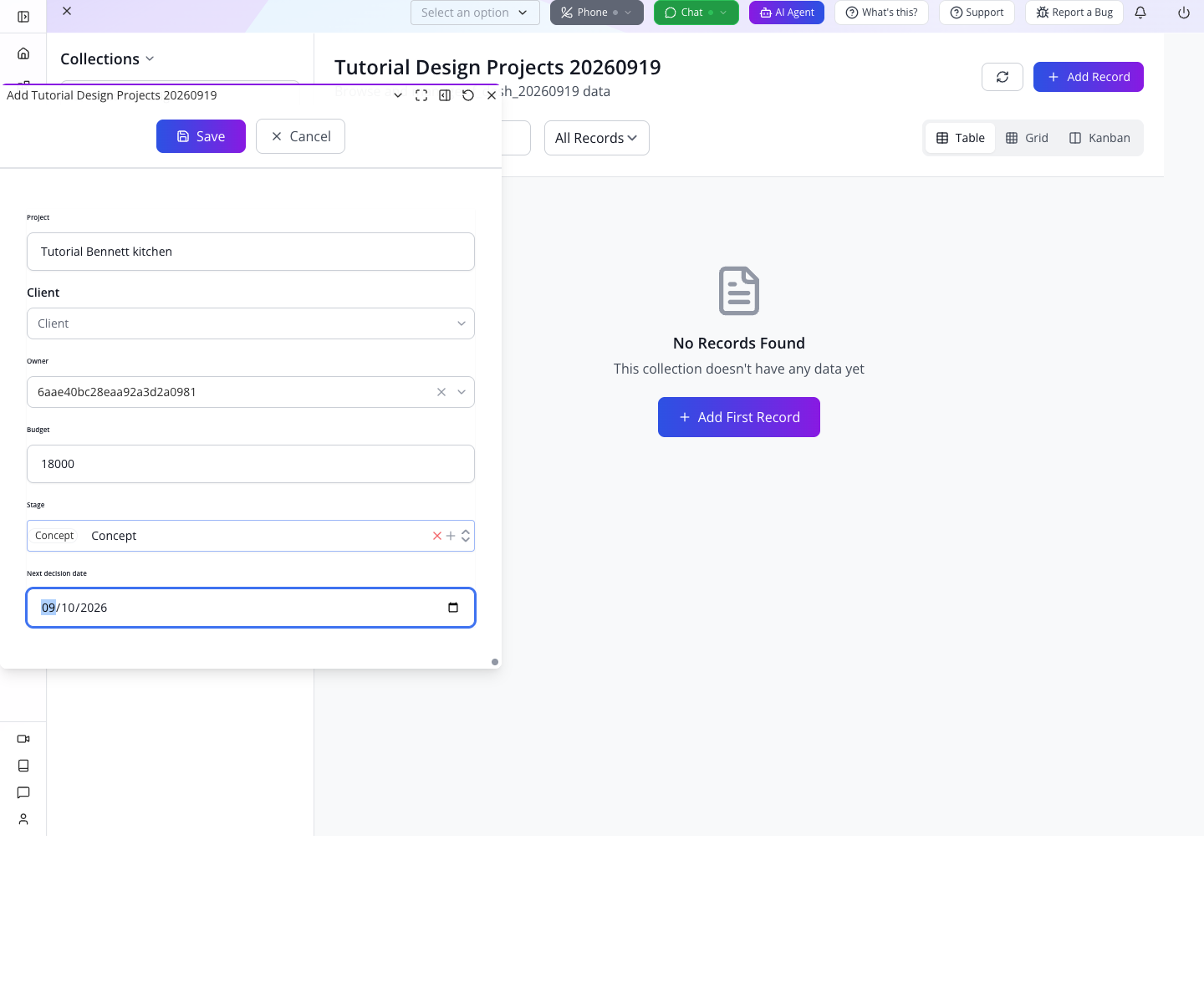1204x1003 pixels.
Task: Click Add First Record
Action: (x=739, y=417)
